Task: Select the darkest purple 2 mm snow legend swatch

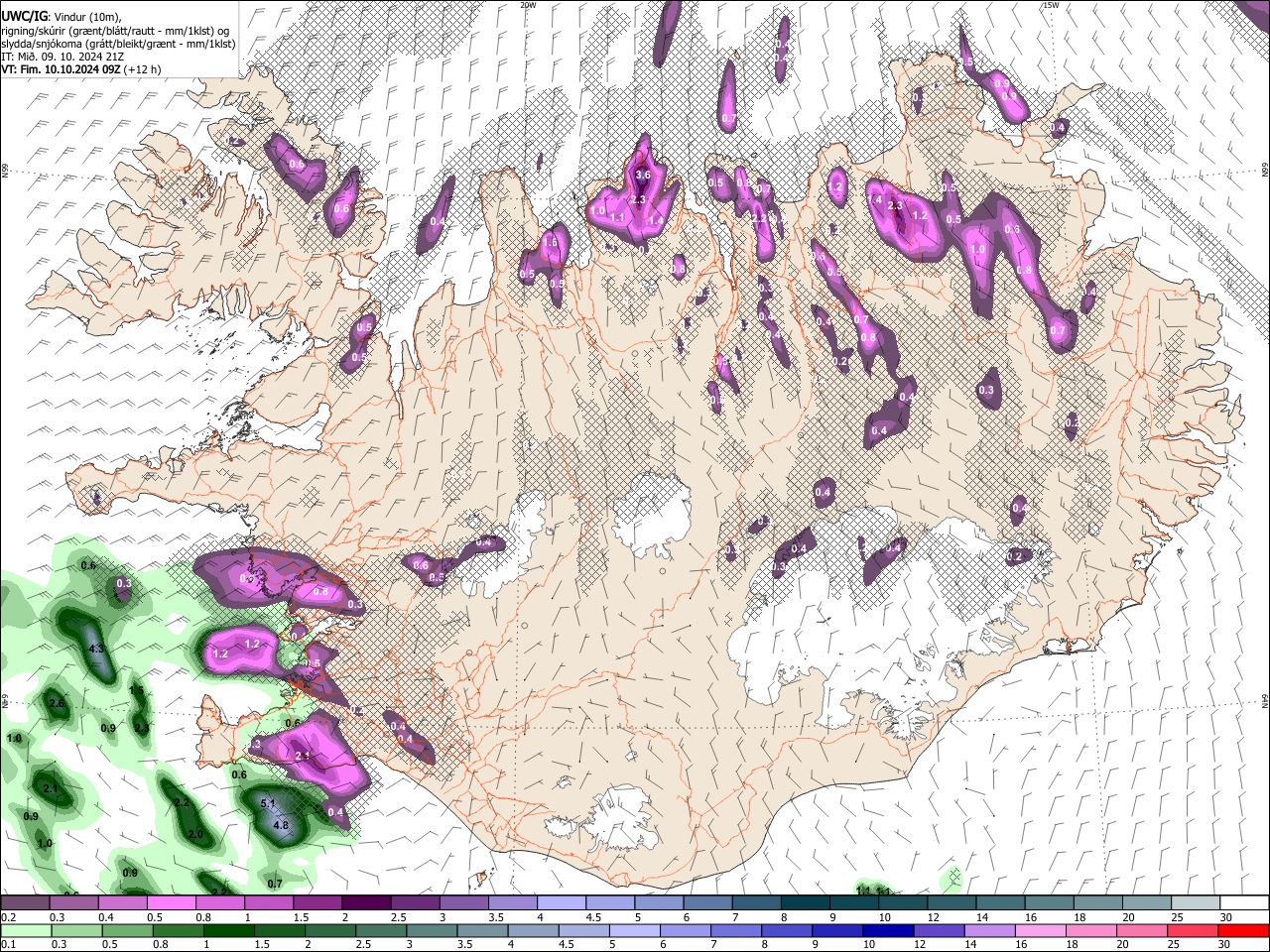Action: (x=365, y=902)
